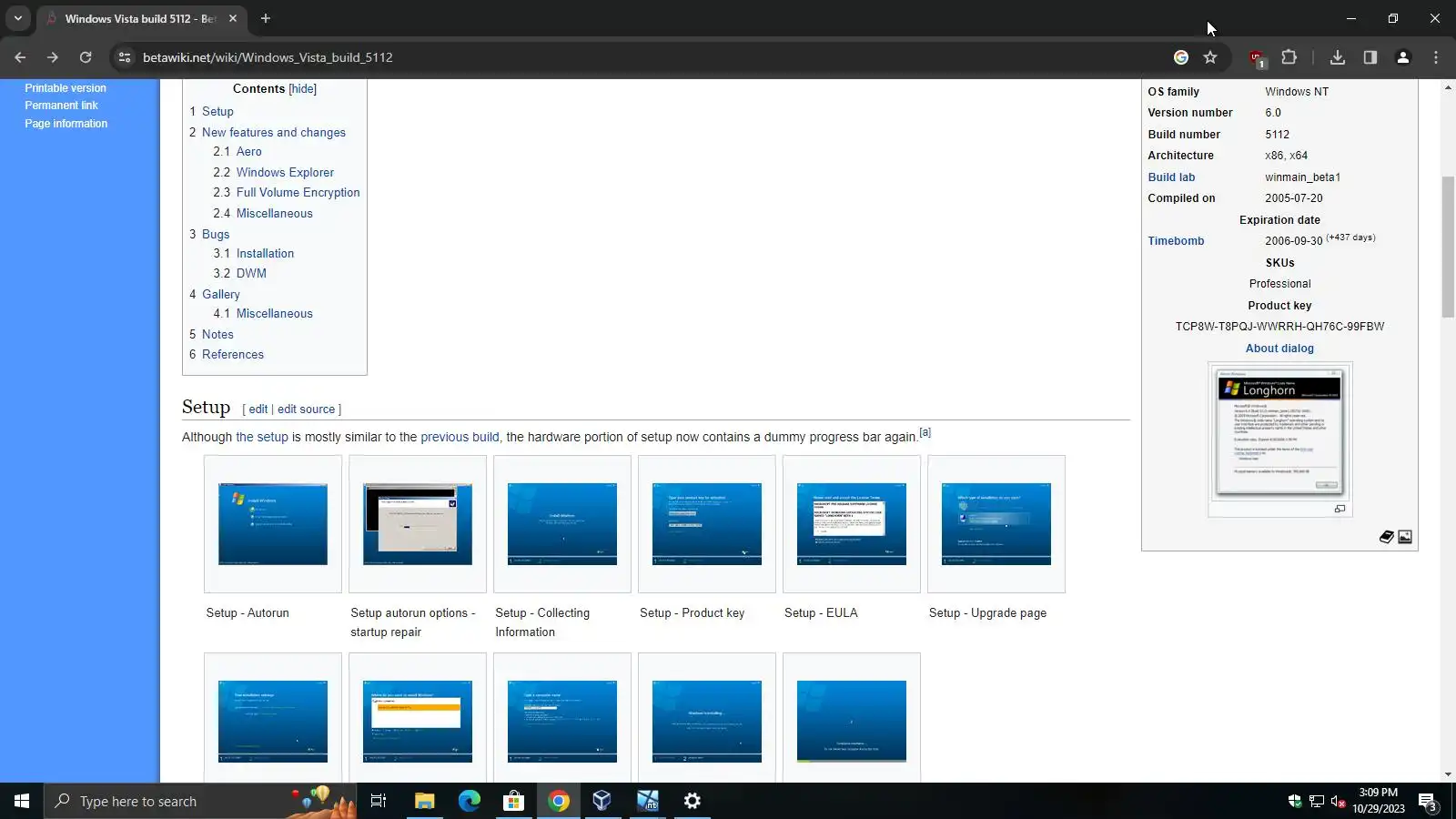Open the Build lab infobox link

pyautogui.click(x=1171, y=177)
